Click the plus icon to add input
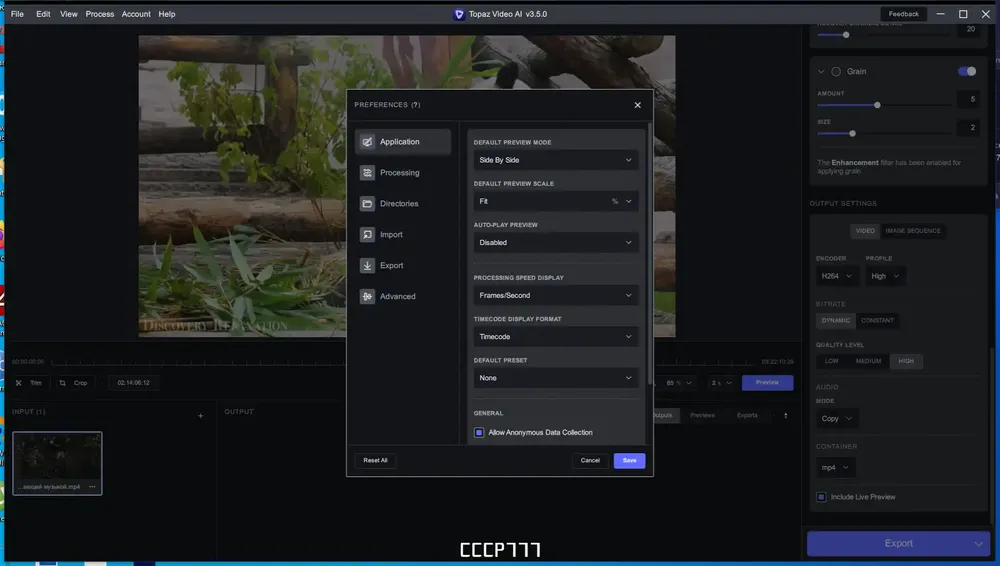This screenshot has height=566, width=1000. (x=200, y=415)
